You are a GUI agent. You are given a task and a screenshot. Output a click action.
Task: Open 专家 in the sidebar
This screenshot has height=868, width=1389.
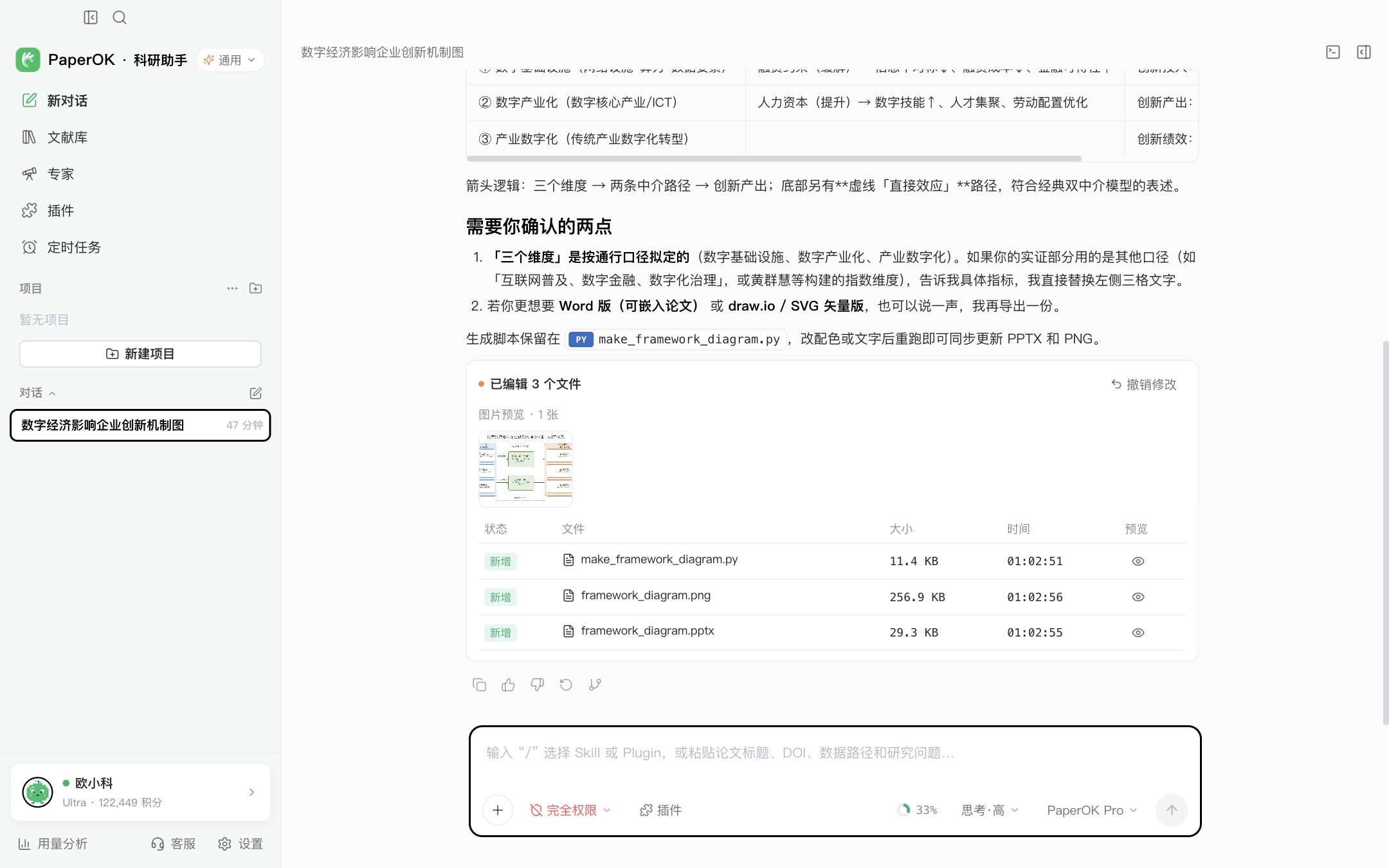point(140,174)
